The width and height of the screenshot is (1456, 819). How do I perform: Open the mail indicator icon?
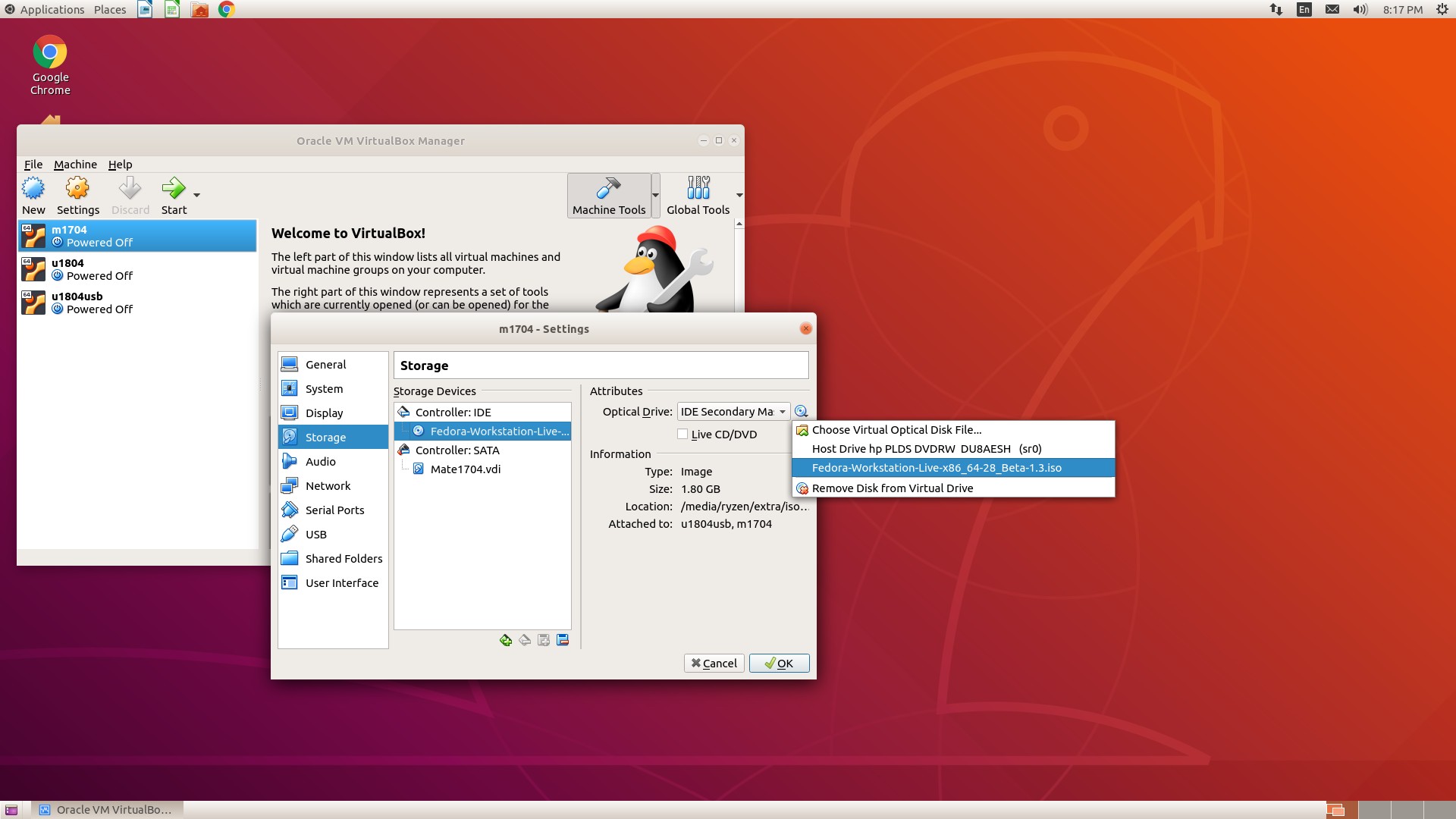[x=1332, y=9]
